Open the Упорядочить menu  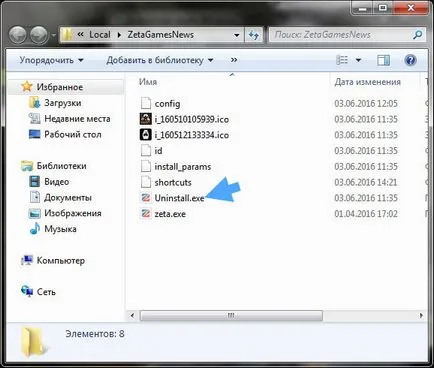tap(51, 60)
